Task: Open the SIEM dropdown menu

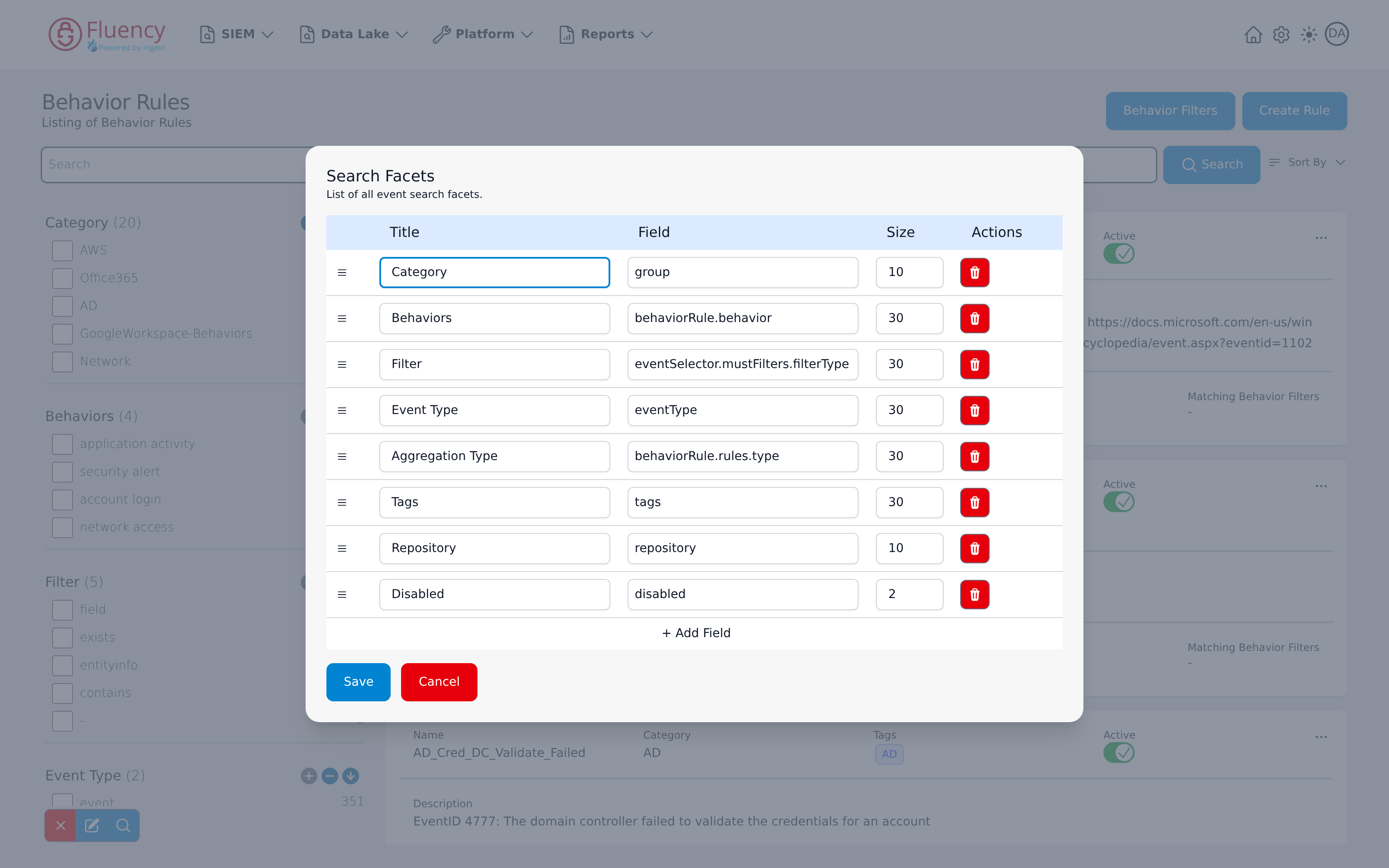Action: point(237,34)
